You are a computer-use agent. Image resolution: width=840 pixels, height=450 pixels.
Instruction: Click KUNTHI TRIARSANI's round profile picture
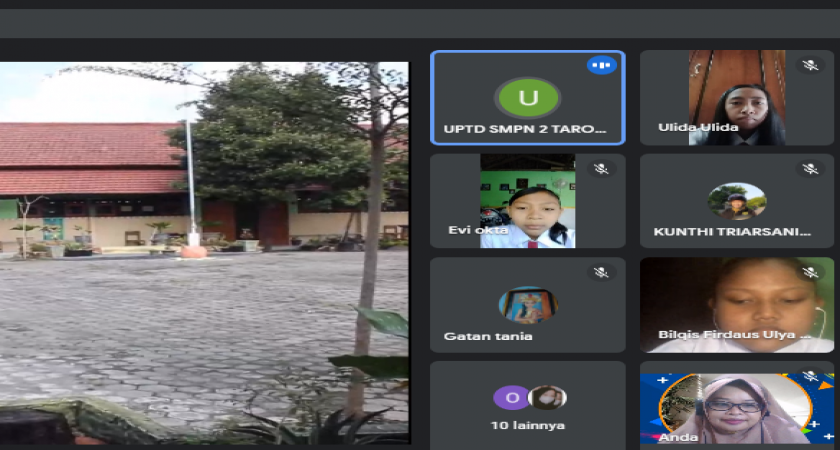(737, 201)
